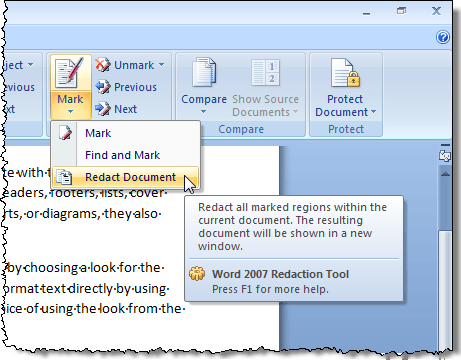Image resolution: width=461 pixels, height=360 pixels.
Task: Click the Previous label beside the Mark button
Action: (x=135, y=87)
